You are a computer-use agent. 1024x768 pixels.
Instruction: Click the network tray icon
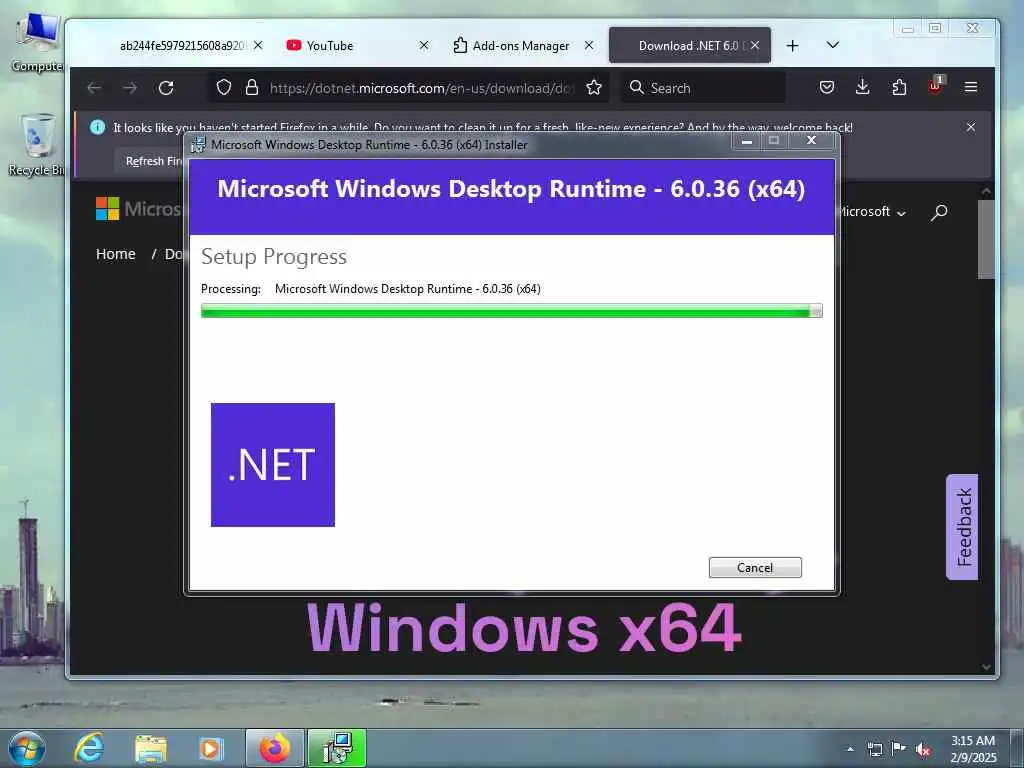(x=875, y=749)
